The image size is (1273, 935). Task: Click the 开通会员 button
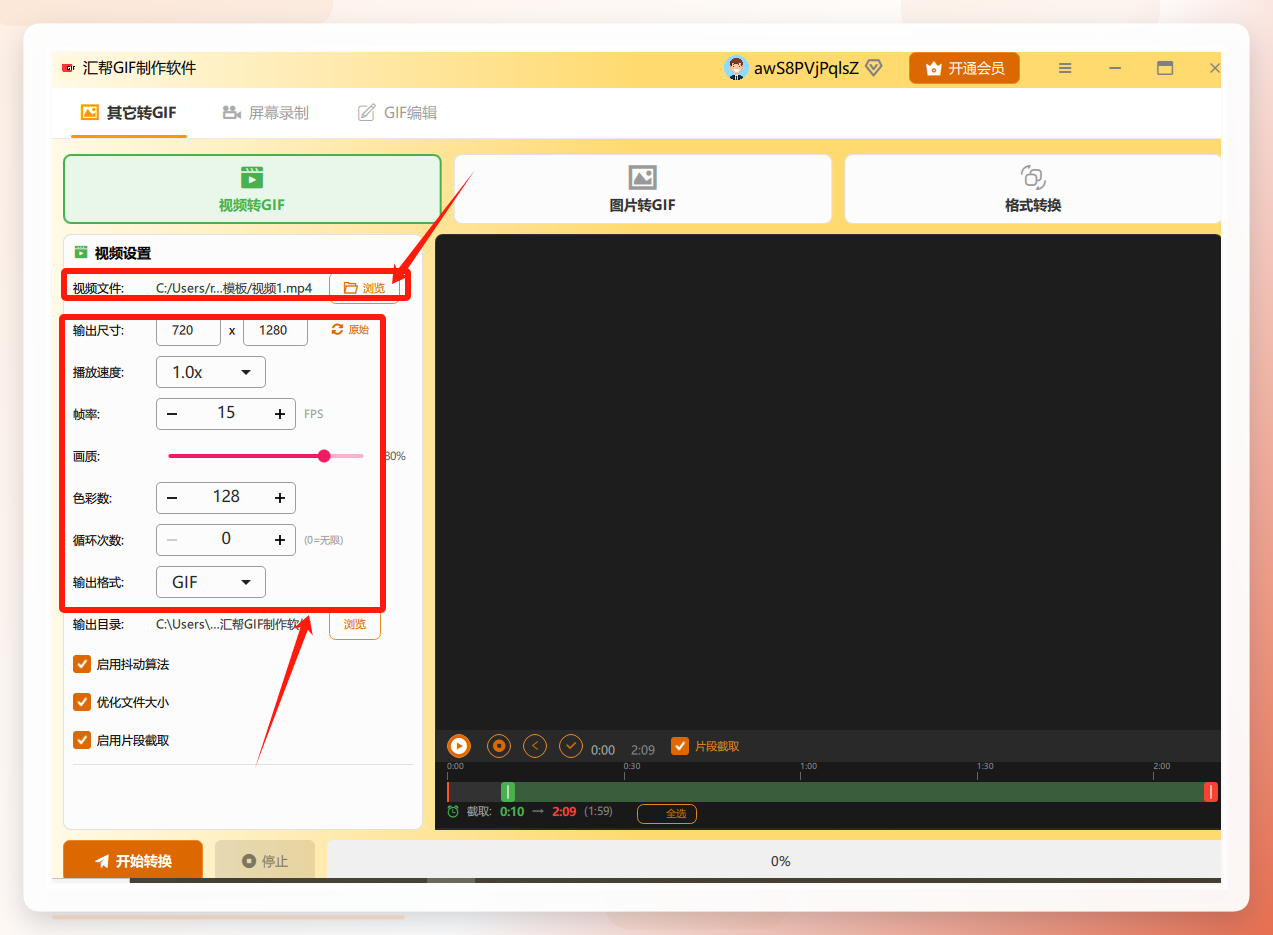[964, 68]
